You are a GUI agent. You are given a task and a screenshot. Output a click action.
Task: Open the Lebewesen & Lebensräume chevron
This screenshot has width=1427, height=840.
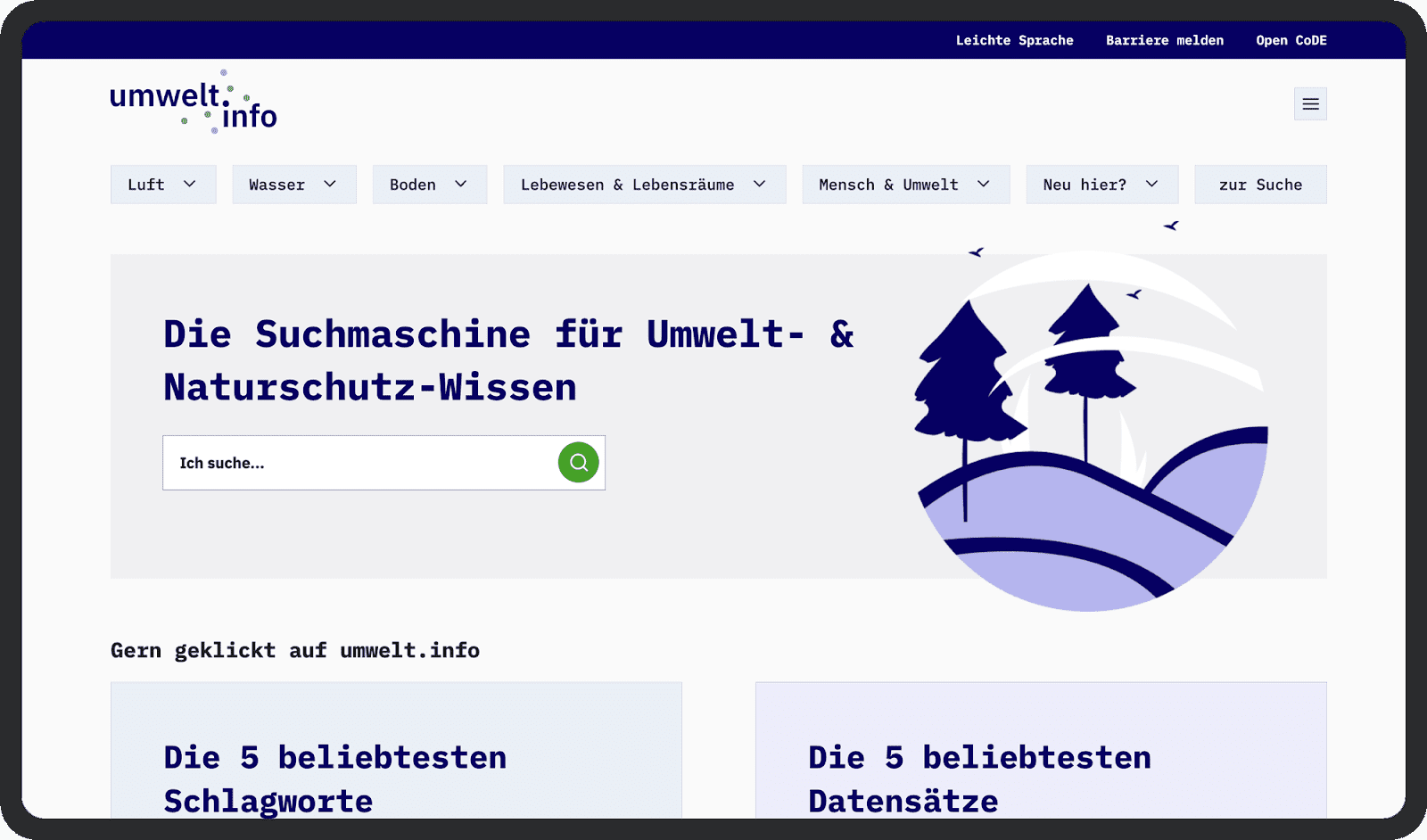[760, 185]
